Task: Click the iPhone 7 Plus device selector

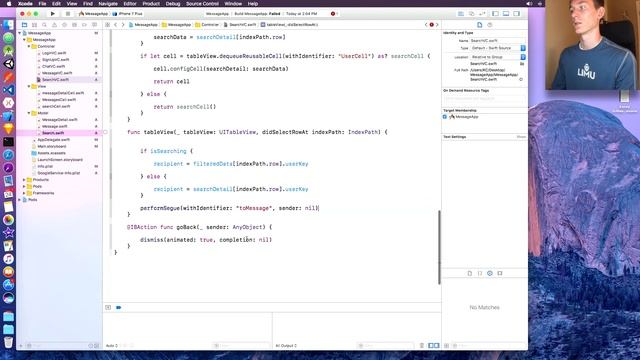Action: 127,14
